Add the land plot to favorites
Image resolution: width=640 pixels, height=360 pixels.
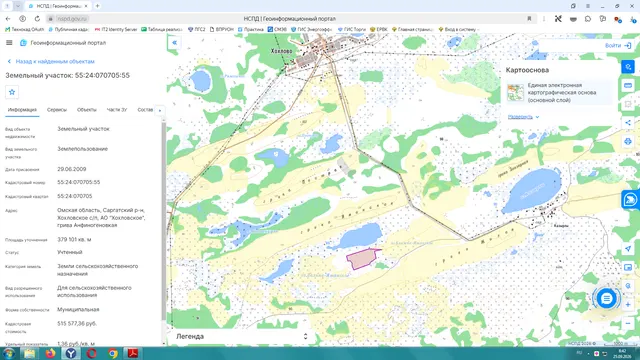coord(12,92)
